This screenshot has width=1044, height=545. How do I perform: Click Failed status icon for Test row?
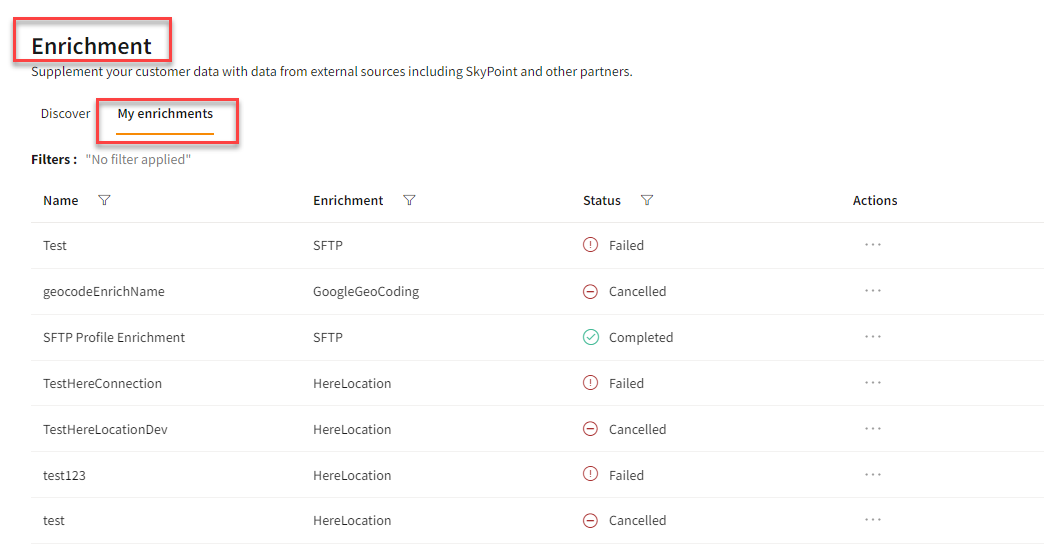[590, 245]
